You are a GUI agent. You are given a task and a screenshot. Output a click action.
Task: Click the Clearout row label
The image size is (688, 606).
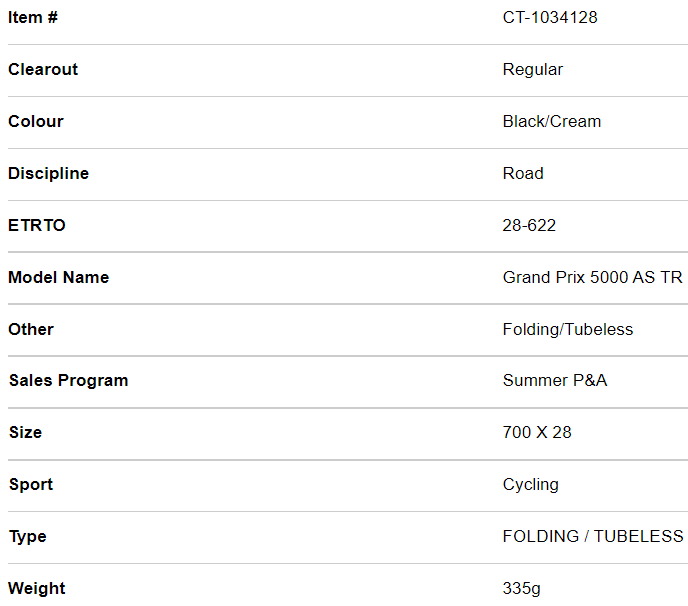43,69
